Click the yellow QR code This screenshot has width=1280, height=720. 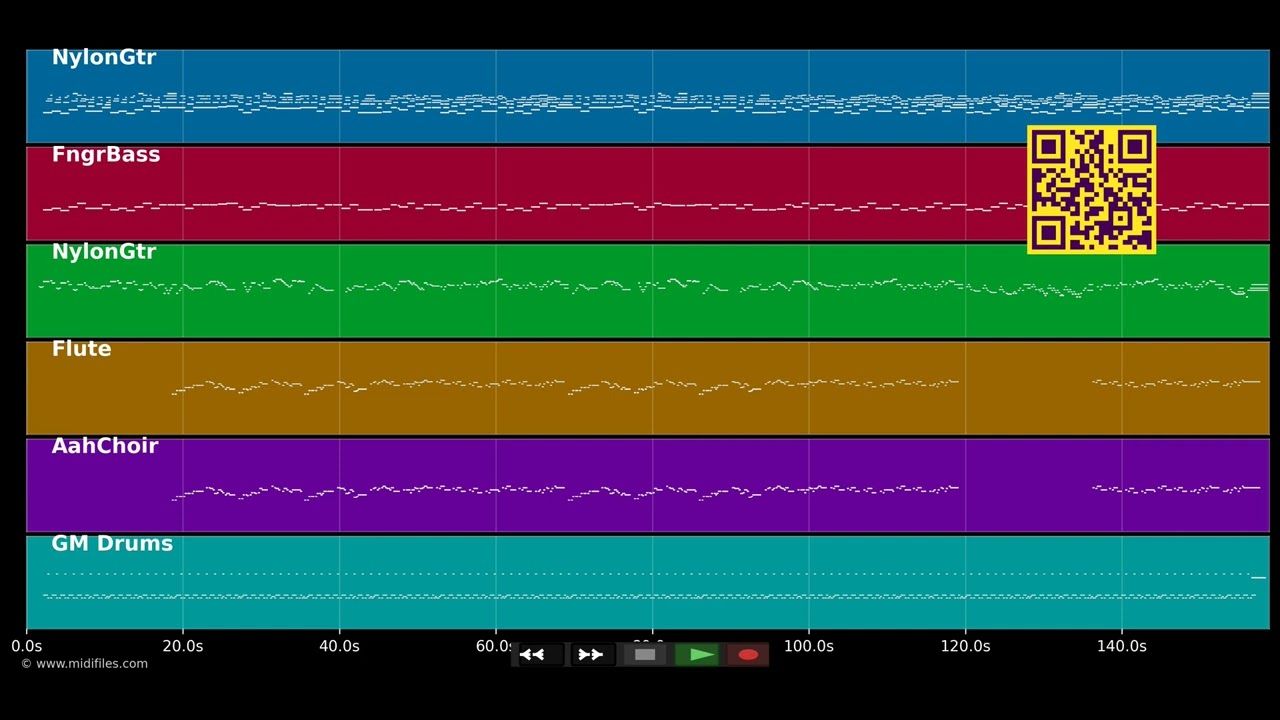pos(1091,189)
